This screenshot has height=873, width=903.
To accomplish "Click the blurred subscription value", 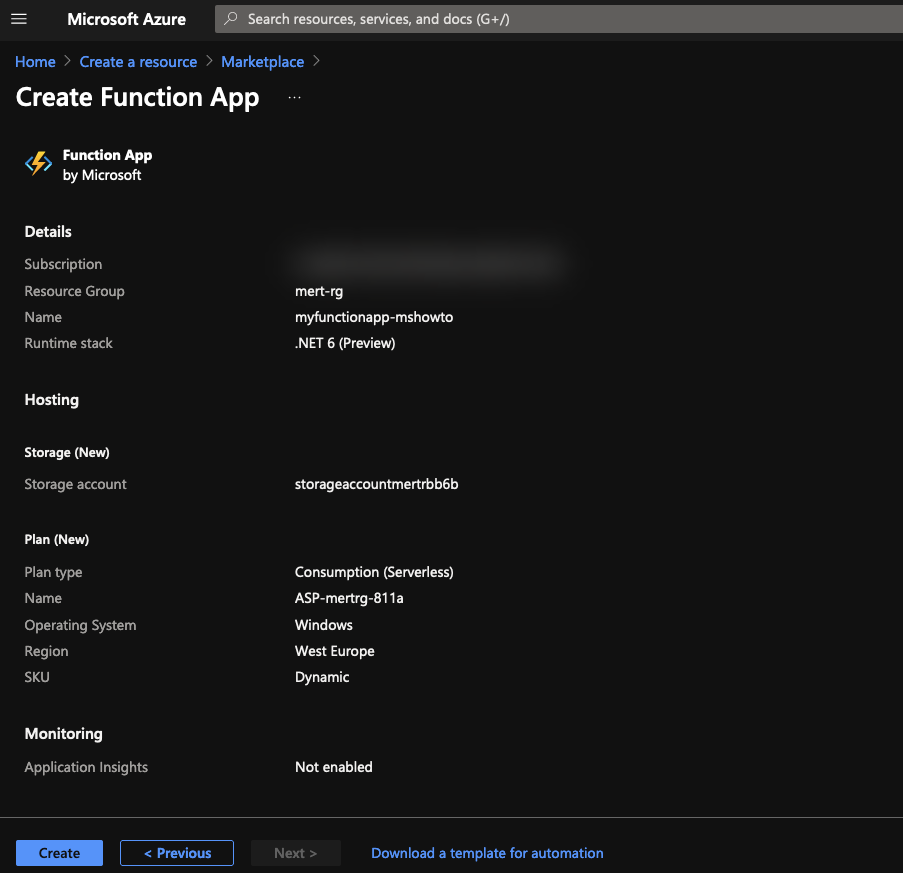I will click(x=429, y=264).
